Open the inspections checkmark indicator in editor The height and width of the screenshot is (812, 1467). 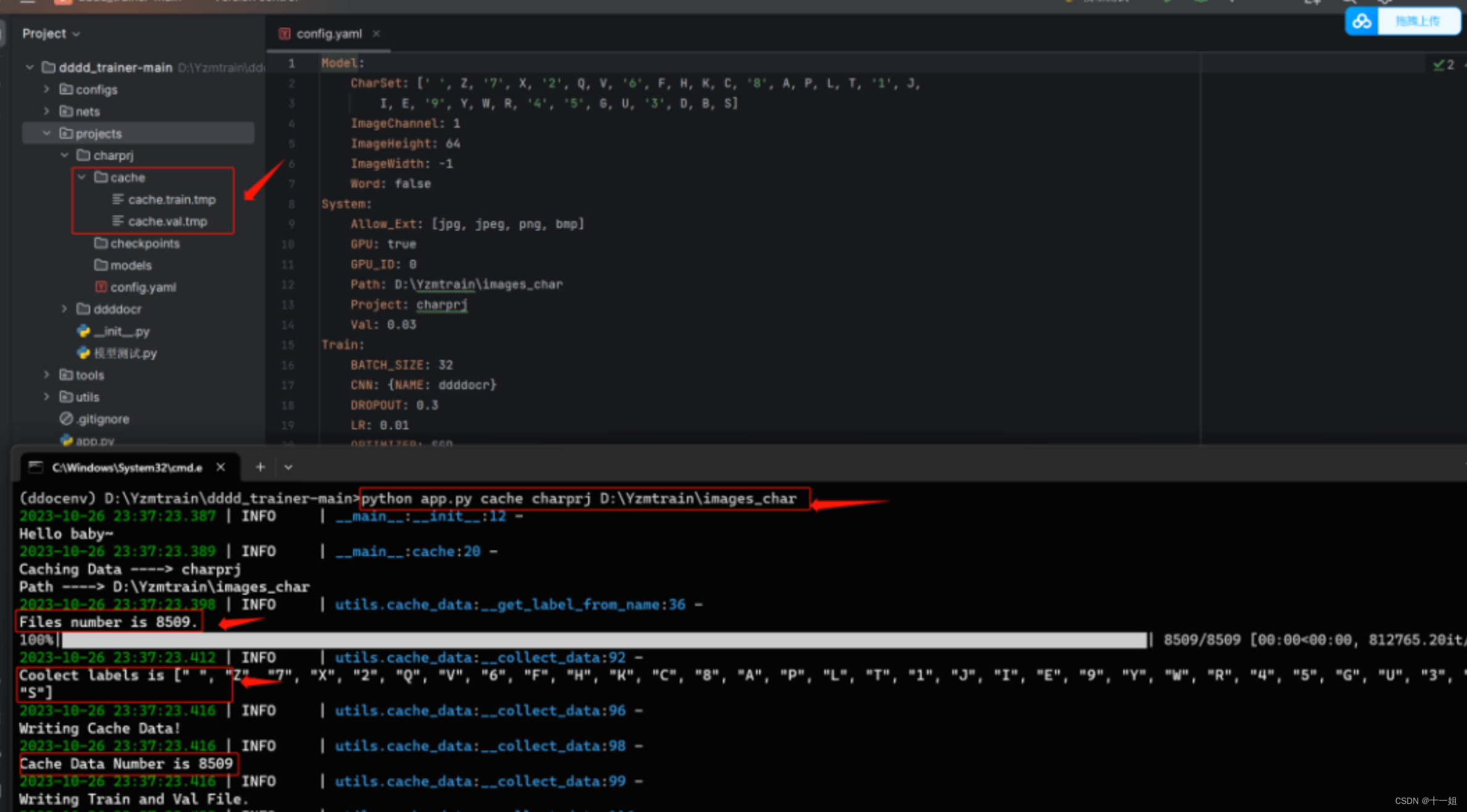point(1444,64)
